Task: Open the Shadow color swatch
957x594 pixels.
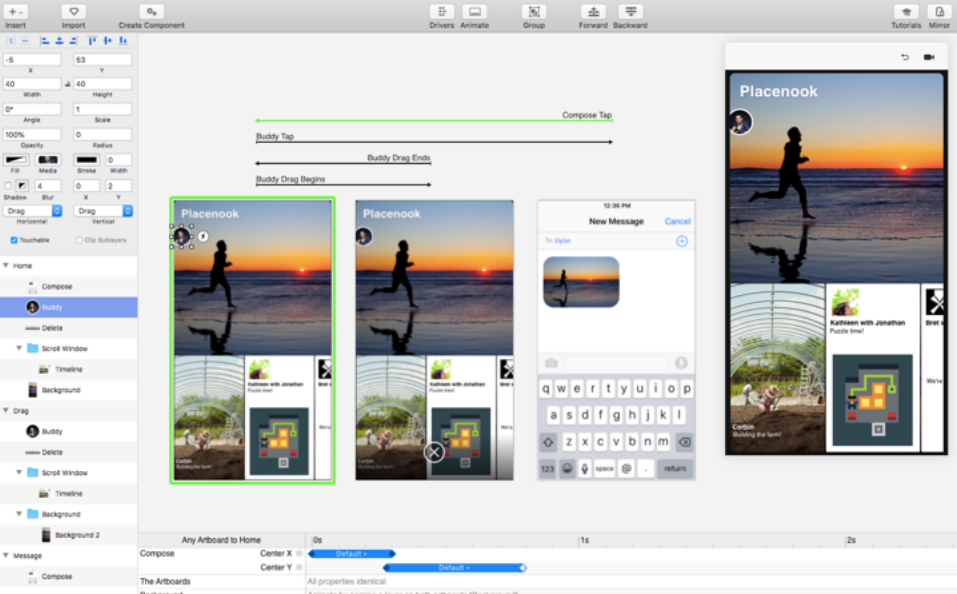Action: 22,186
